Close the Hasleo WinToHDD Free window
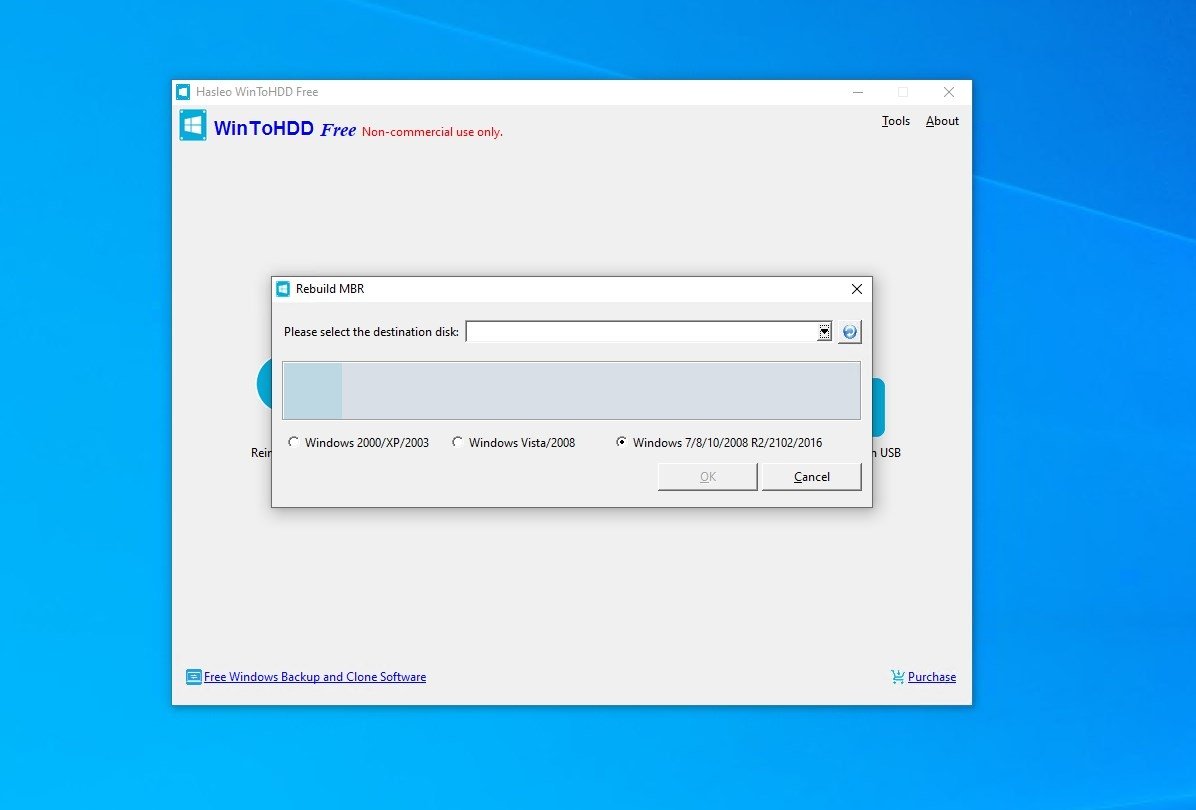Screen dimensions: 1196x810 tap(949, 92)
